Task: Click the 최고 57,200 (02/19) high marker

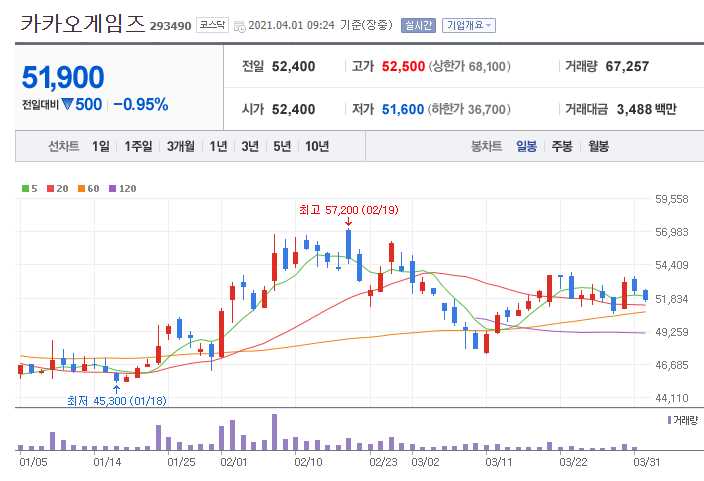Action: click(349, 210)
